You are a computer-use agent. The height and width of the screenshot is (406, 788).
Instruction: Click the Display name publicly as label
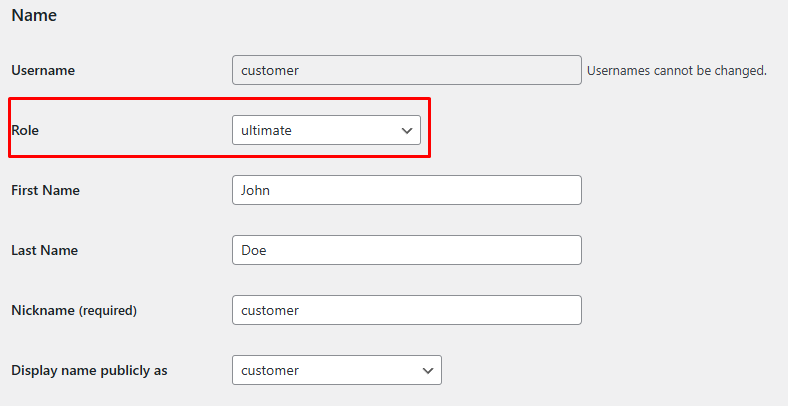coord(89,370)
